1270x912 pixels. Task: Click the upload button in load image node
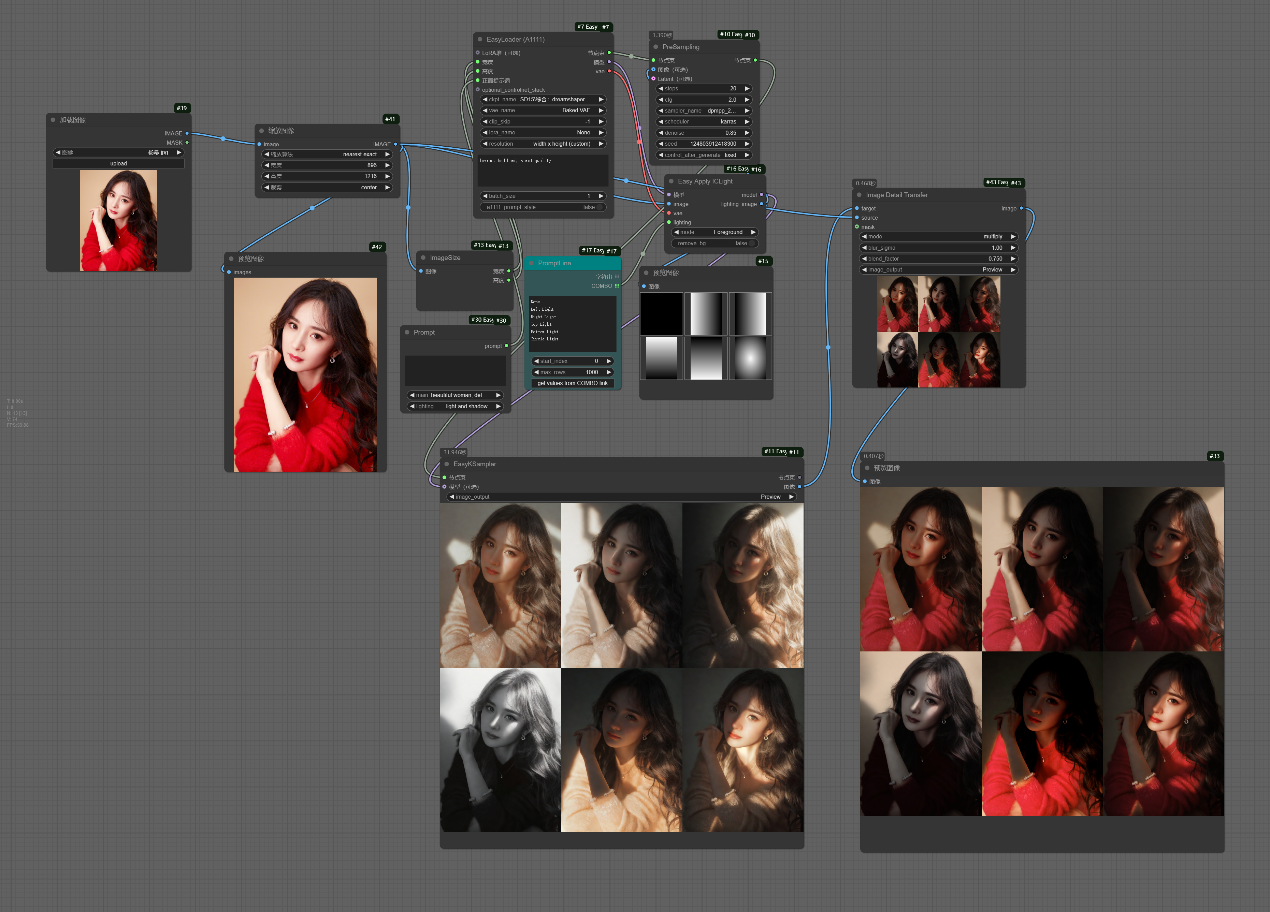(118, 163)
